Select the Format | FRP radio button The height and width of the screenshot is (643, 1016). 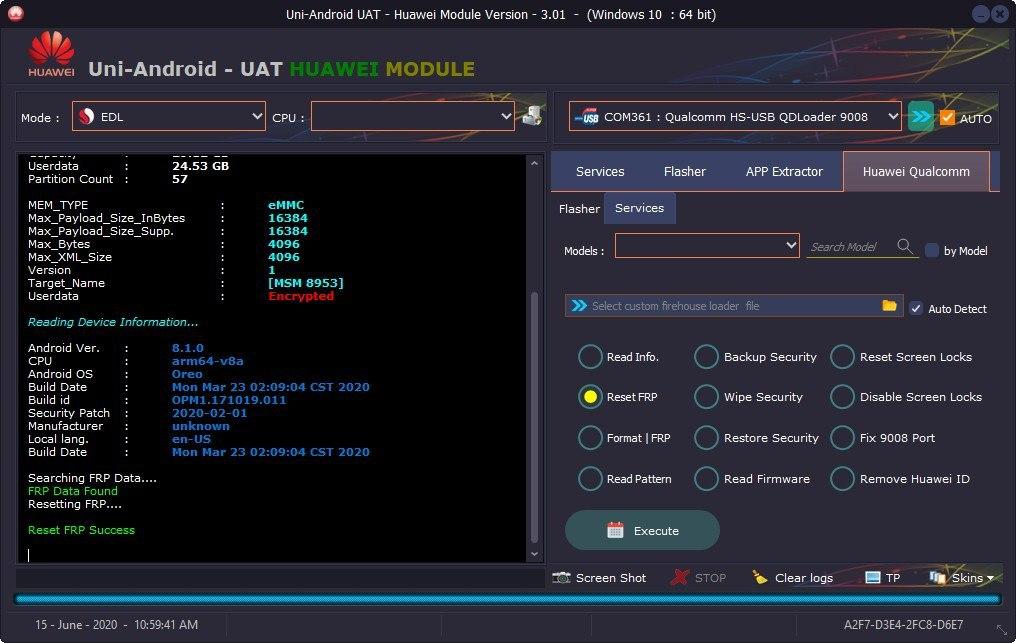tap(590, 438)
